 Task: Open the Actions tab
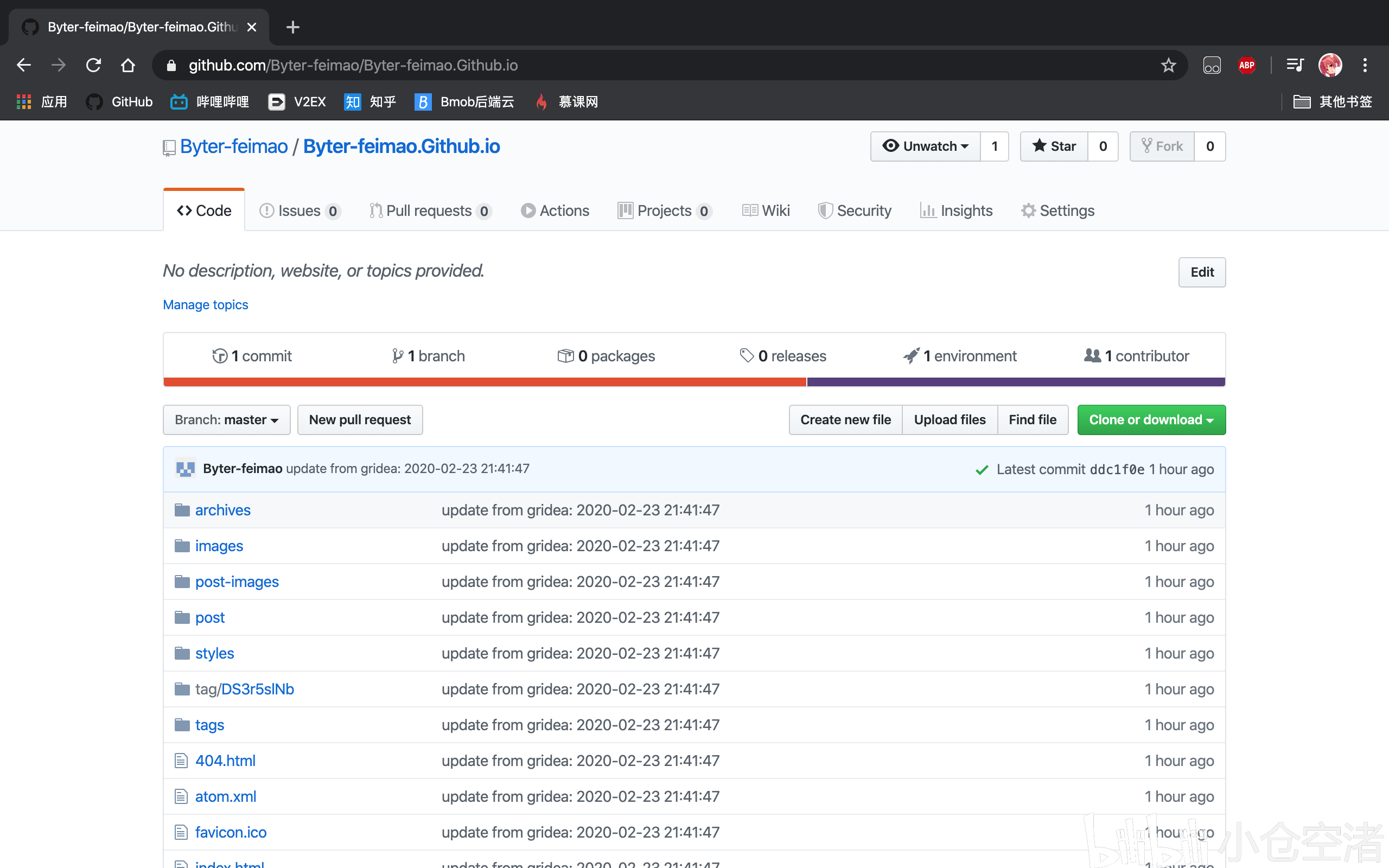[555, 210]
